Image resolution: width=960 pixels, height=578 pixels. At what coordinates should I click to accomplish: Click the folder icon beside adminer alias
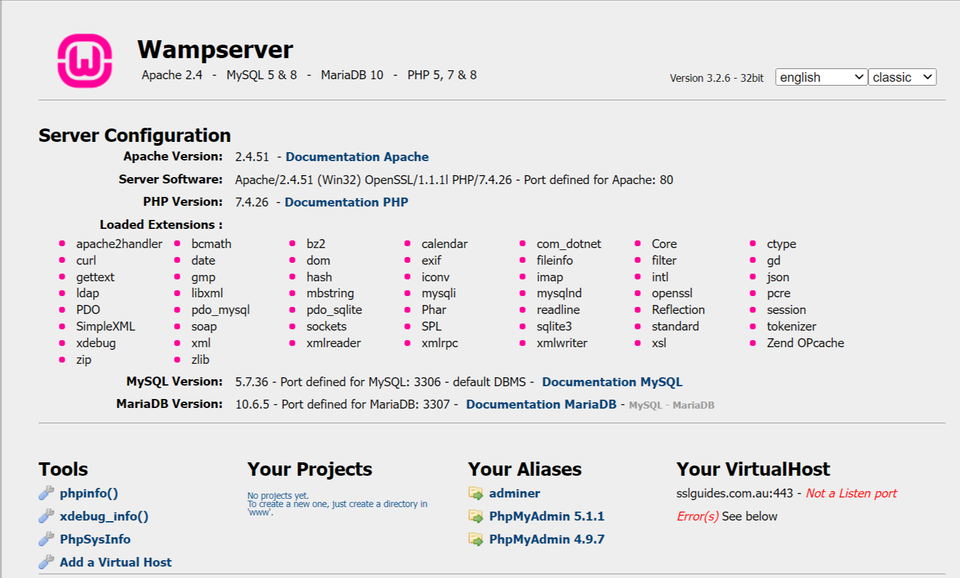click(x=475, y=493)
